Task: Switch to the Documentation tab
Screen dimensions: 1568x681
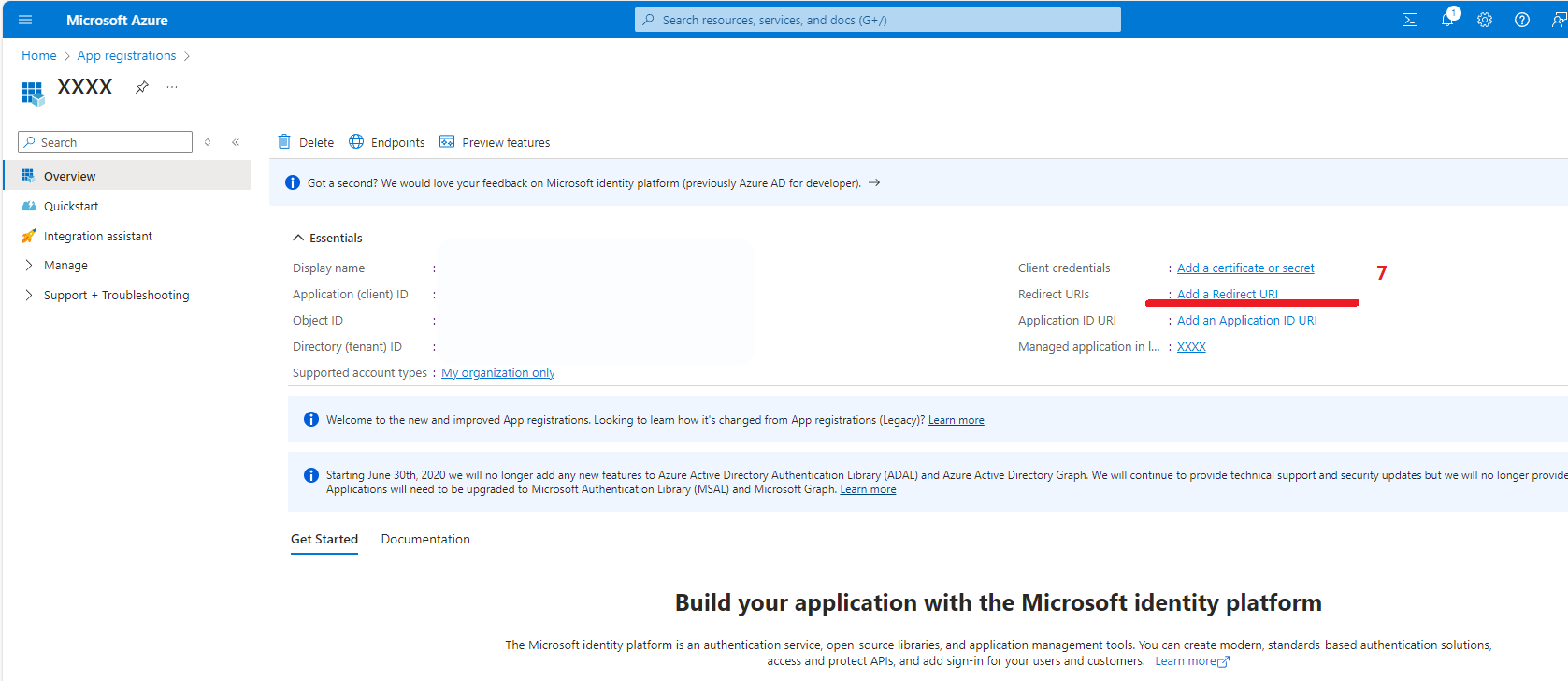Action: point(425,540)
